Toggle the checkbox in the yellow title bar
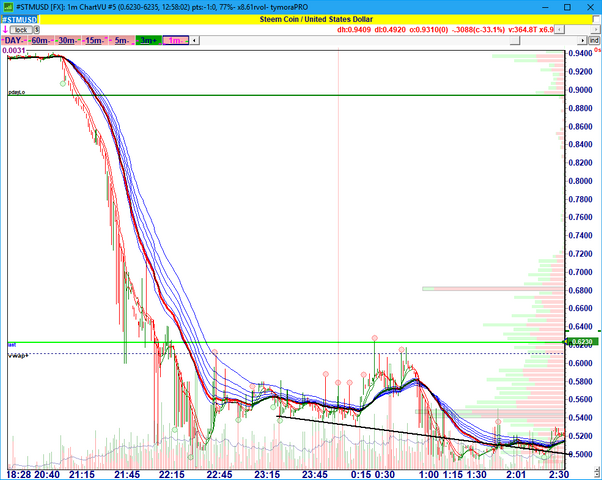Screen dimensions: 602x480 point(596,20)
